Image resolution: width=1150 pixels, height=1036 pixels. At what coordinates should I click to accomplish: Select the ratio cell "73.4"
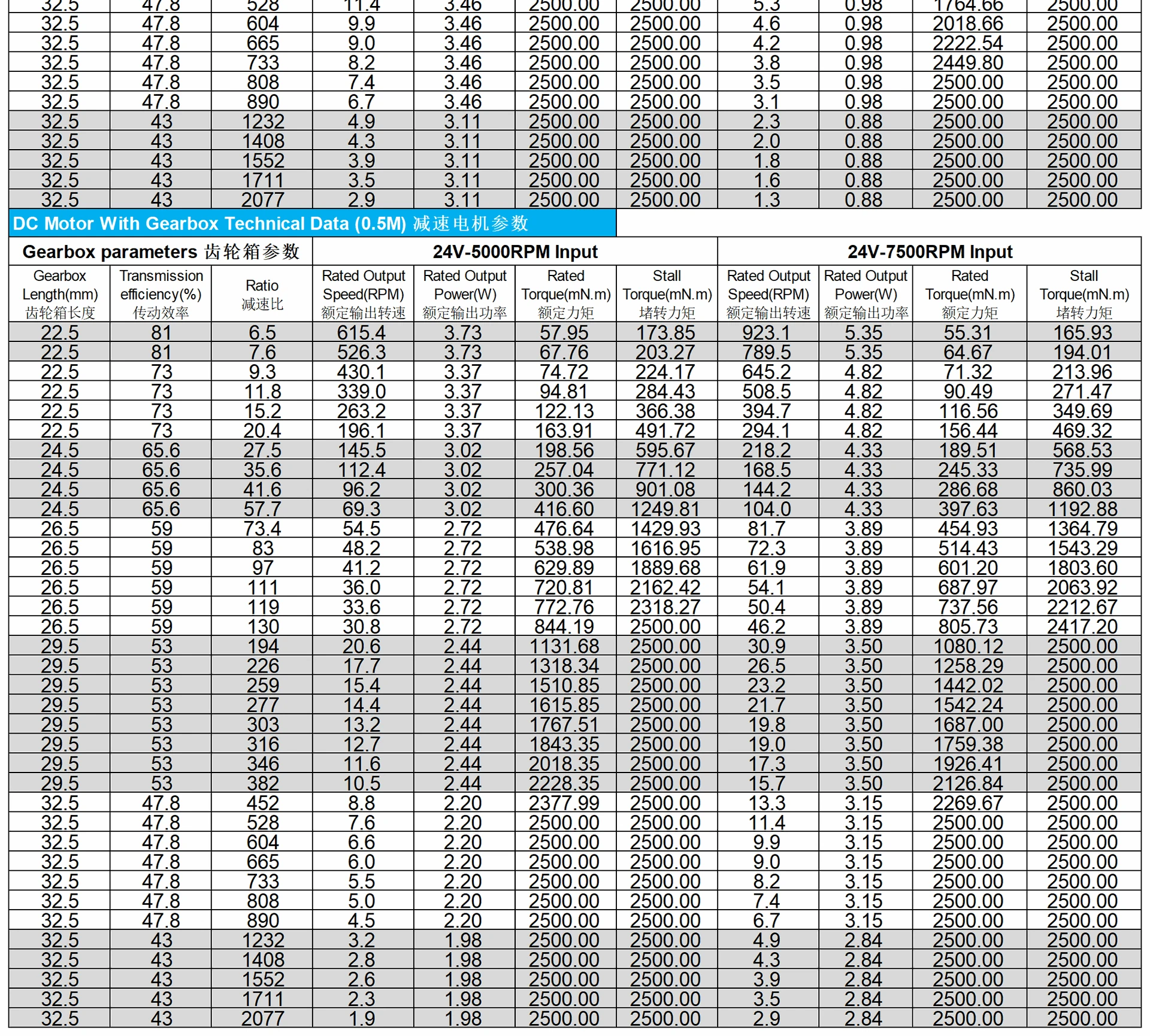262,529
